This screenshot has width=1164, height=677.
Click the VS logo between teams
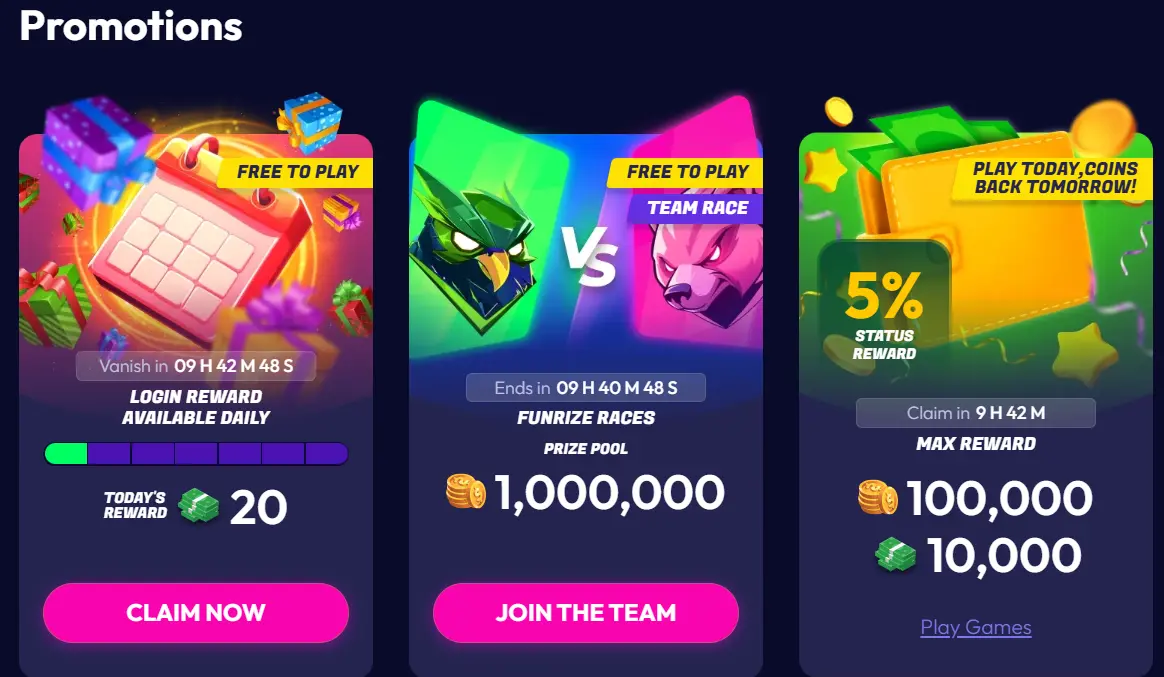coord(589,256)
